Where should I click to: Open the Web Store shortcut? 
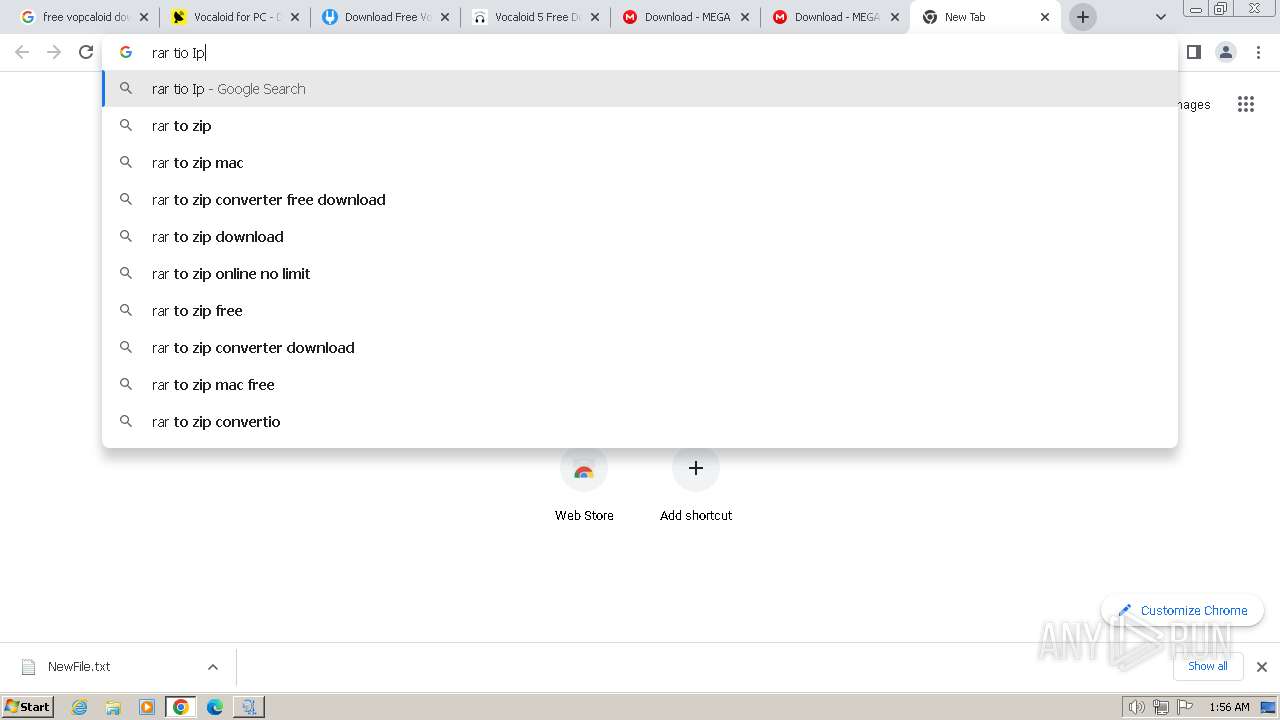tap(584, 486)
